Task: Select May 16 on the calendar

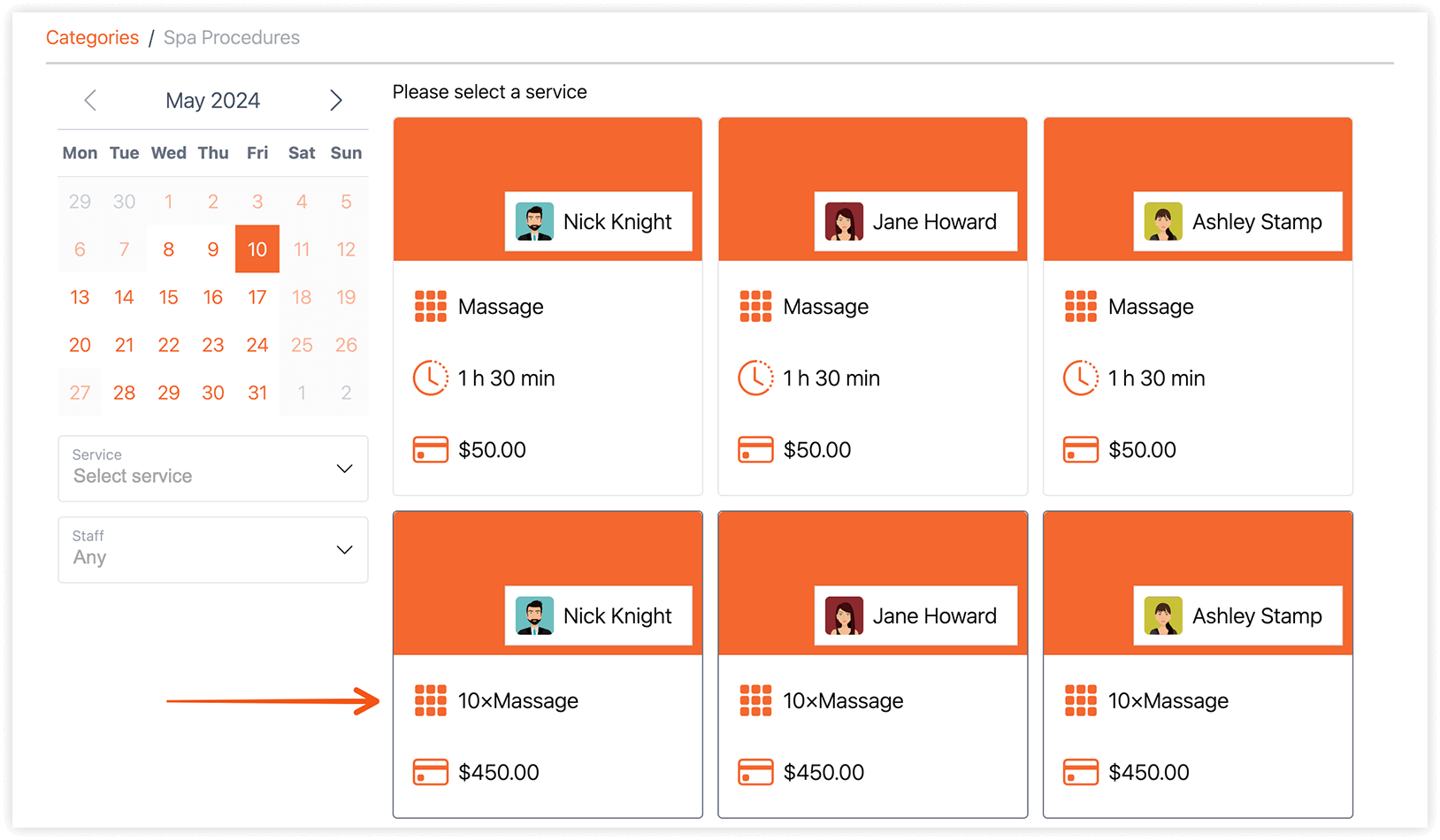Action: [x=213, y=297]
